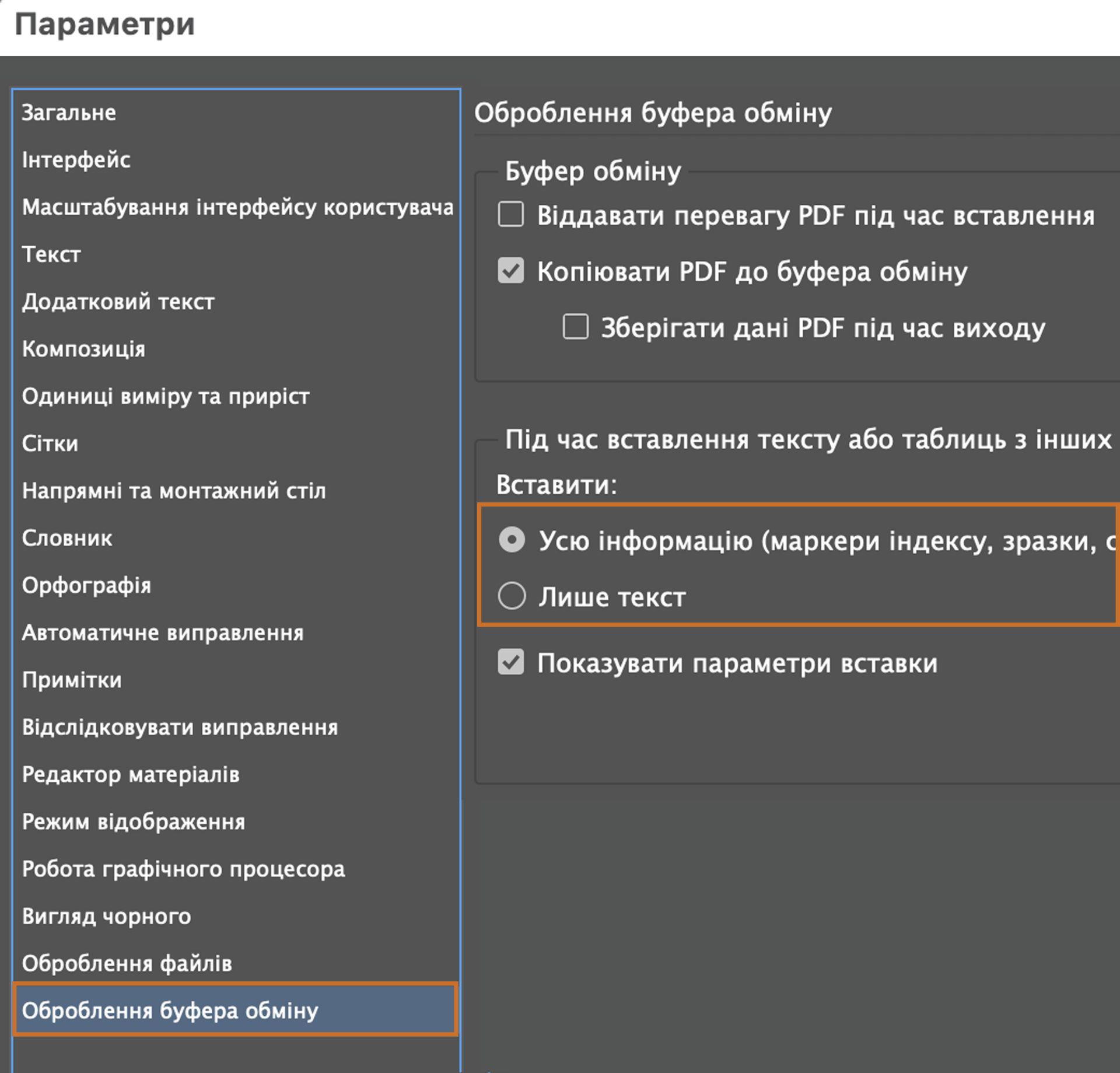
Task: Enable 'Віддавати перевагу PDF під час вставлення' checkbox
Action: coord(511,215)
